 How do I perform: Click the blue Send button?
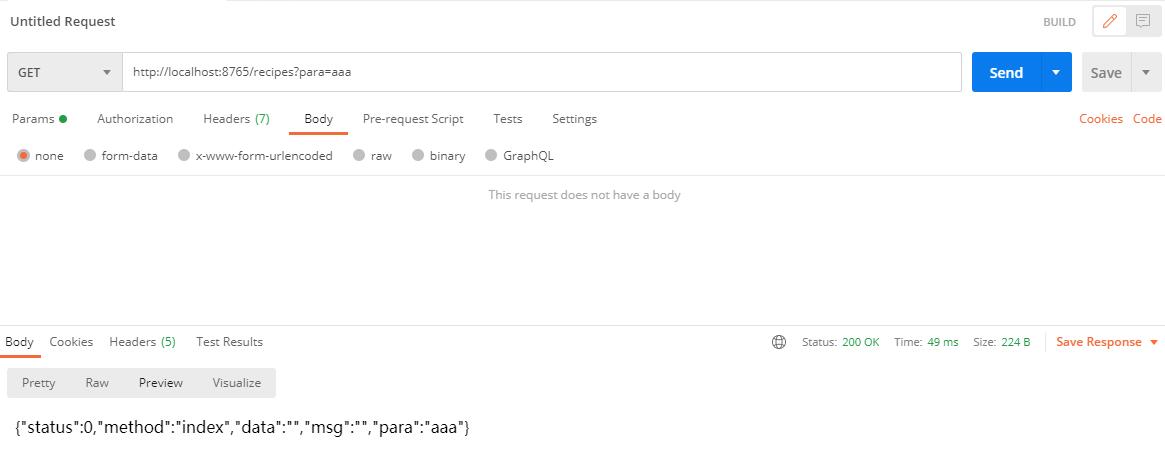point(1006,72)
